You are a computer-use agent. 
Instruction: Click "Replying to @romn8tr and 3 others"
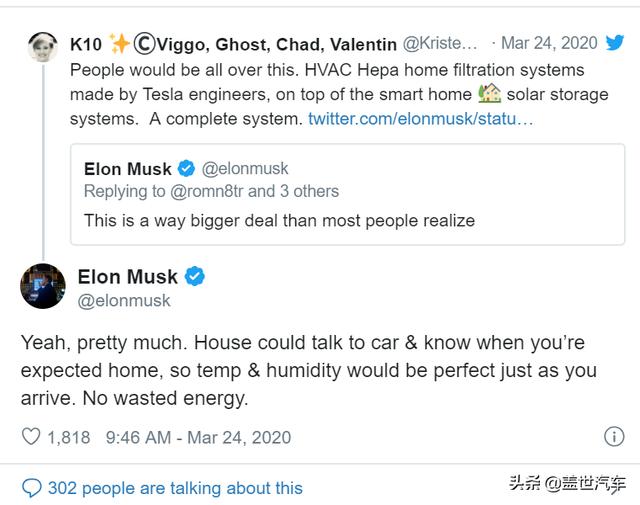click(211, 191)
